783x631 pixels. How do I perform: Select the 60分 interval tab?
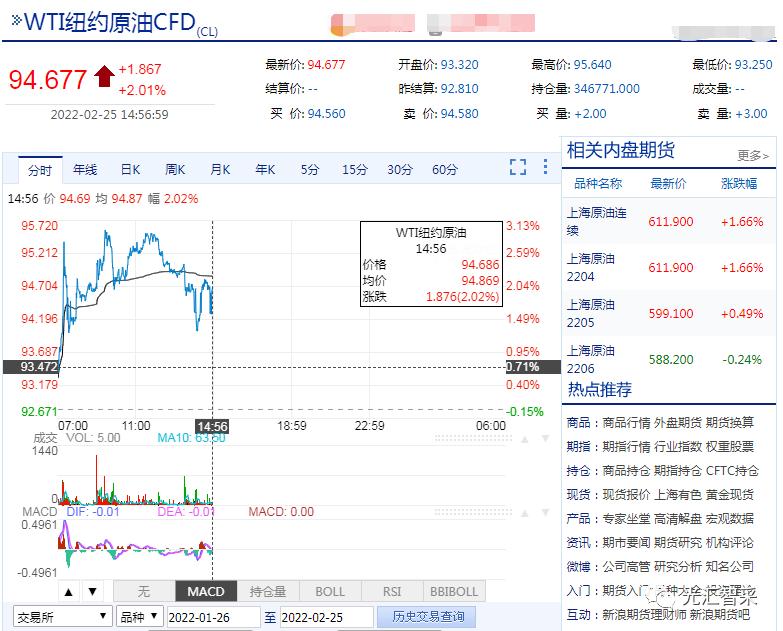point(445,170)
